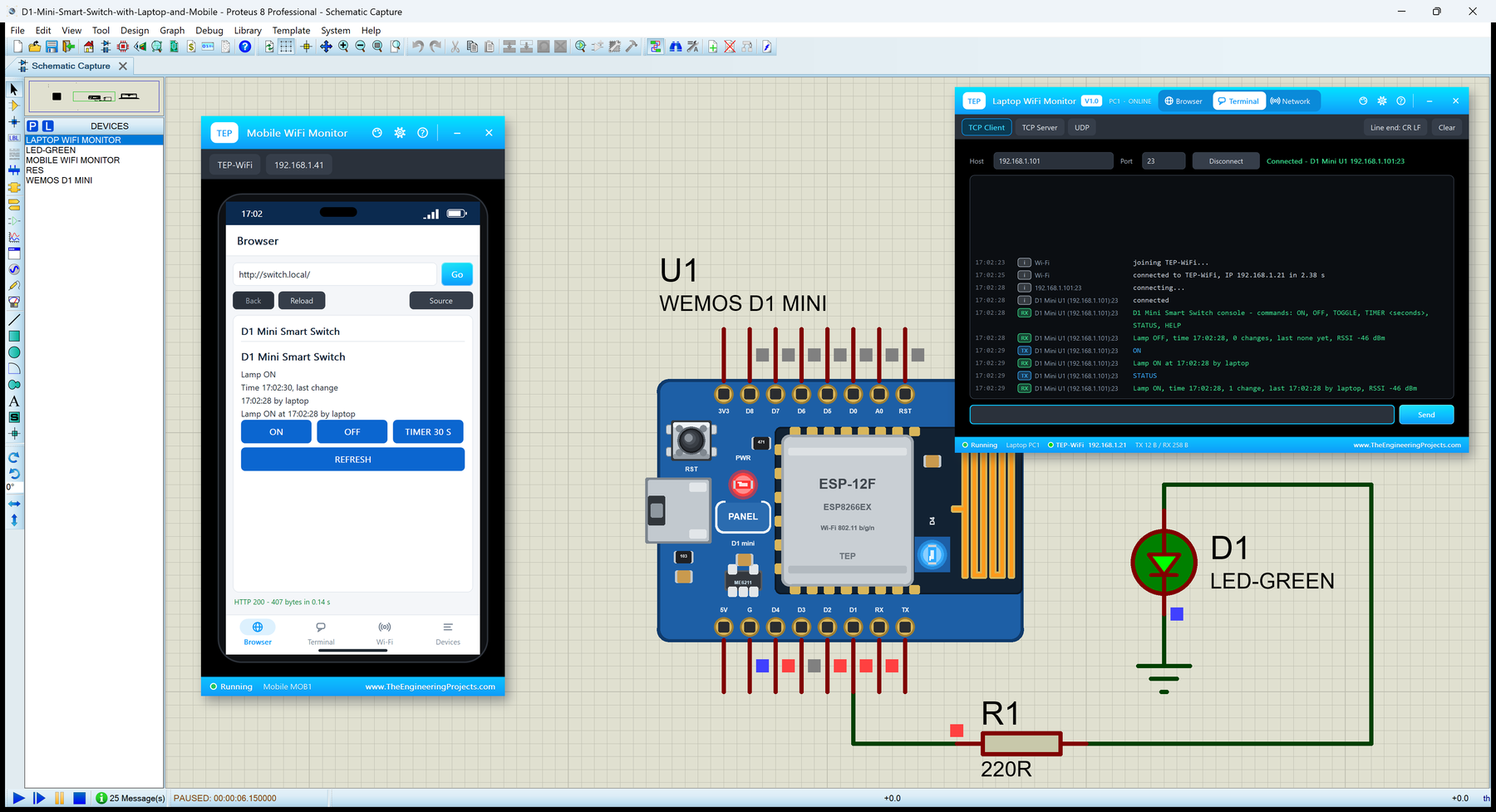Open the Design menu

(x=135, y=31)
